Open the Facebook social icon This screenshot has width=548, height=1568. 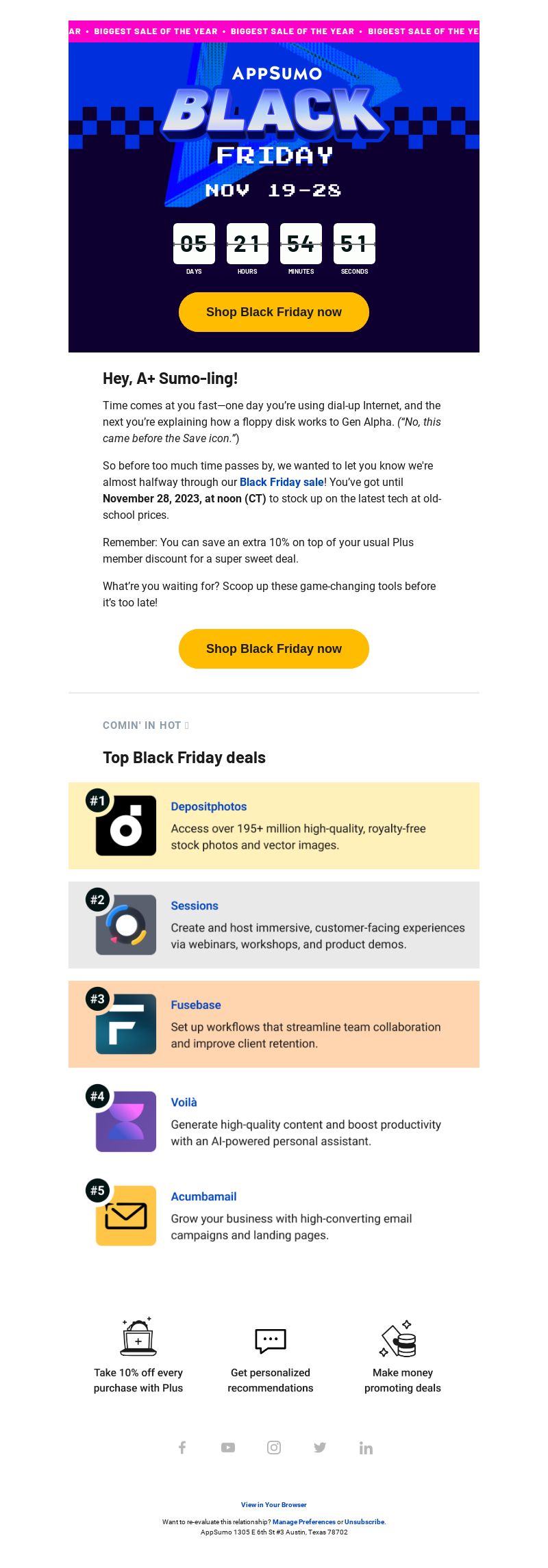(182, 1447)
